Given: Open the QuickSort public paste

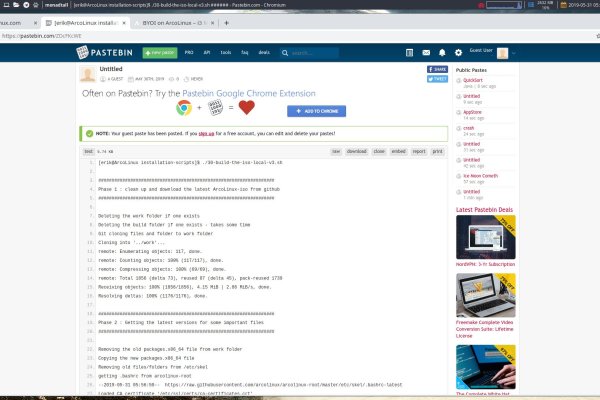Looking at the screenshot, I should tap(472, 79).
